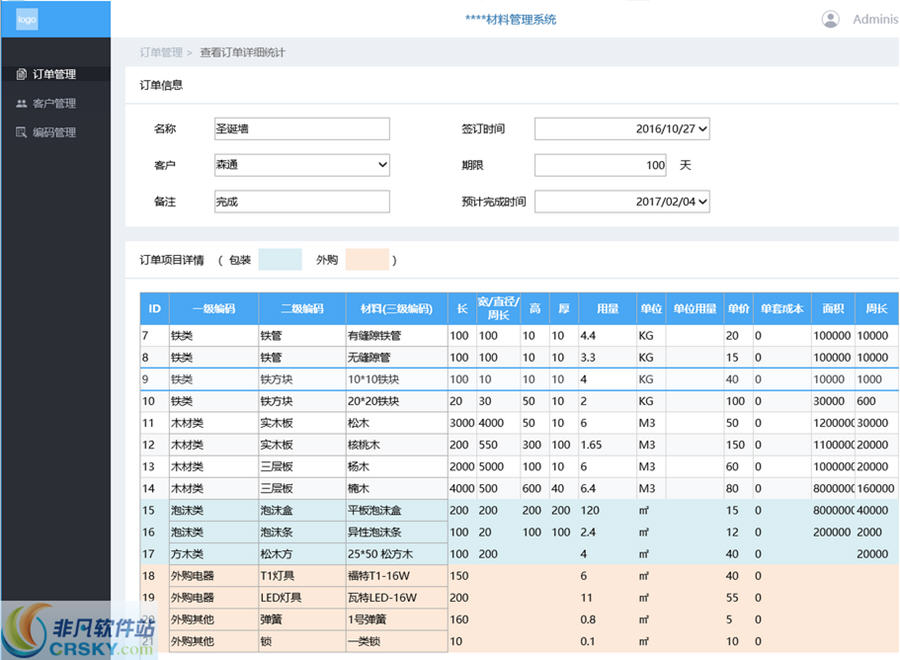Click the 包装 light blue color swatch

[x=280, y=259]
